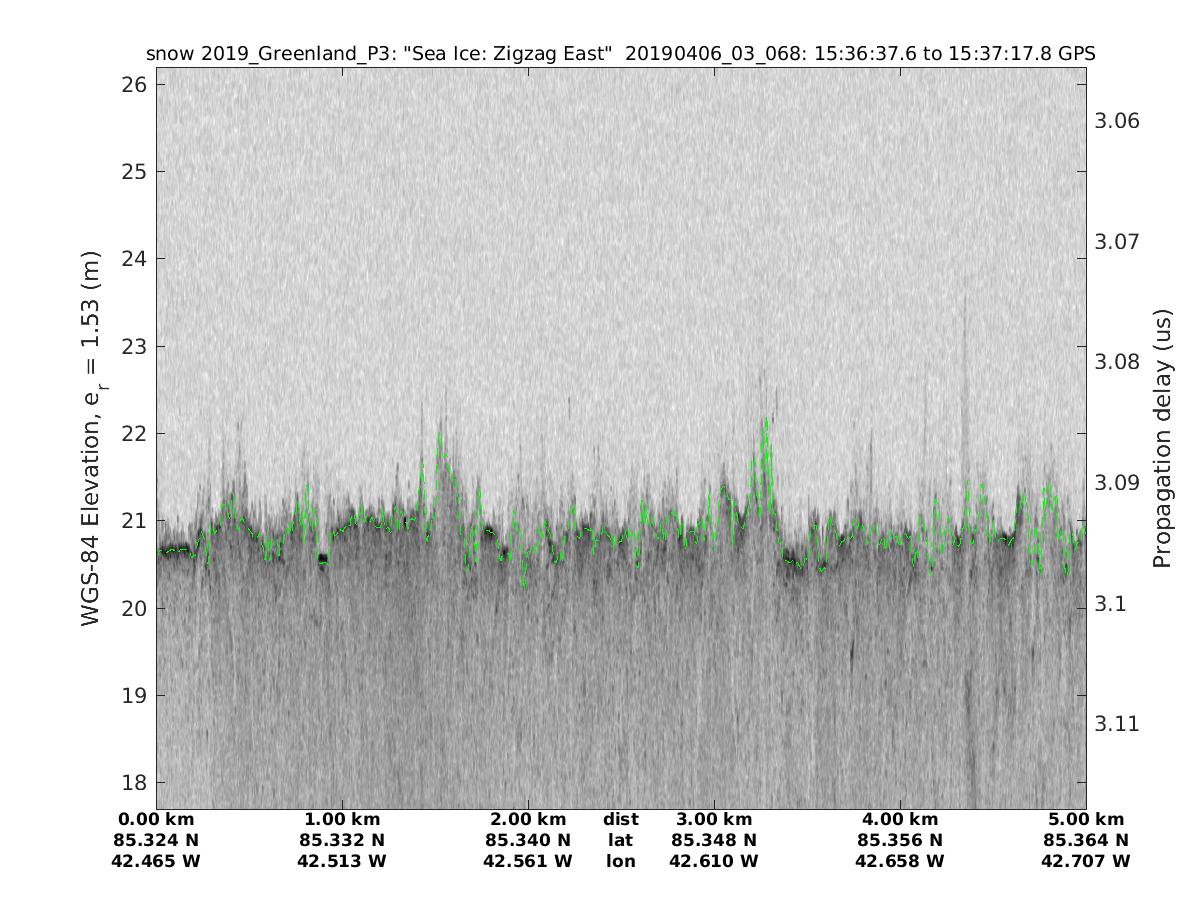The image size is (1200, 900).
Task: Click the "WGS-84 Elevation" y-axis label
Action: tap(91, 450)
